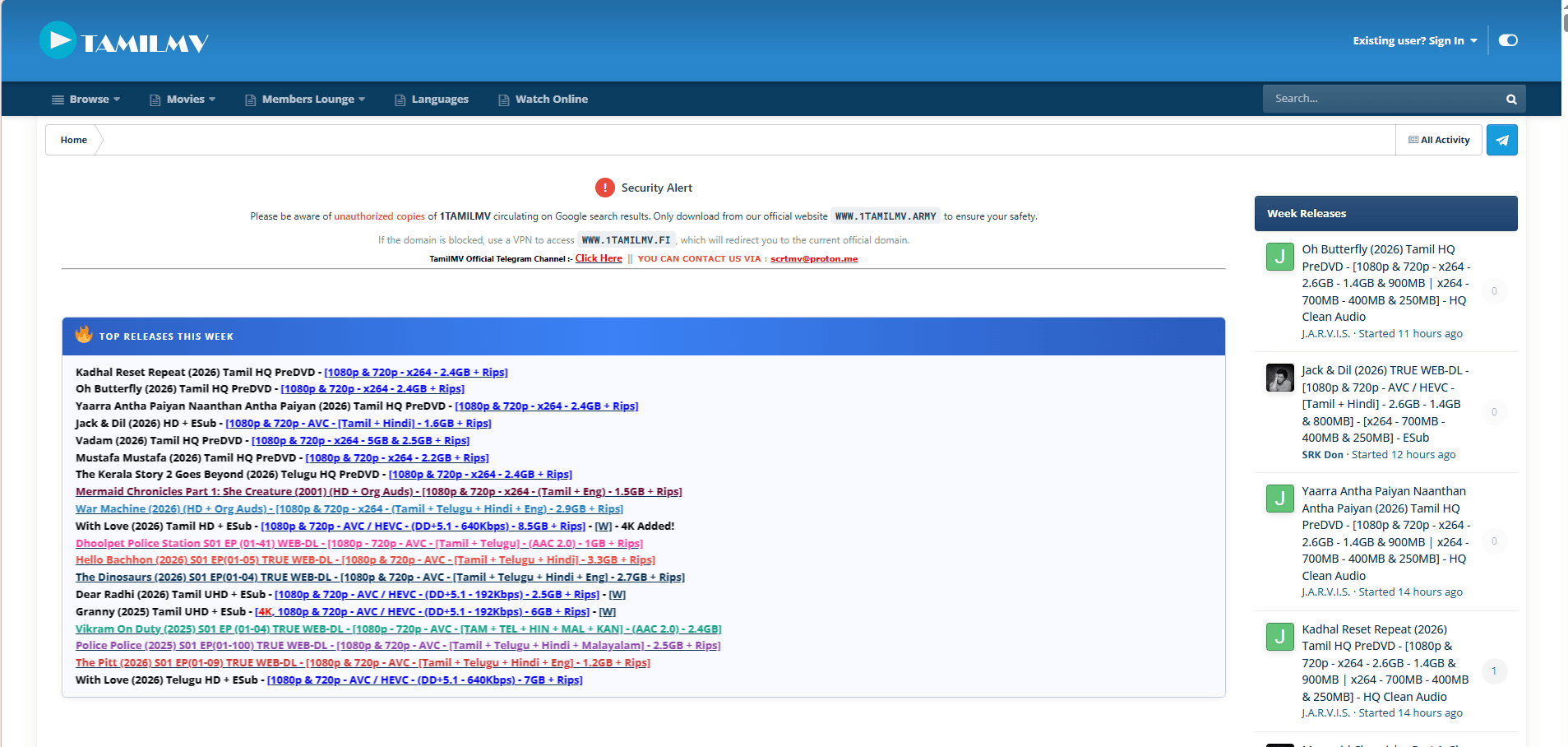Viewport: 1568px width, 747px height.
Task: Click into the Search text field
Action: (x=1381, y=99)
